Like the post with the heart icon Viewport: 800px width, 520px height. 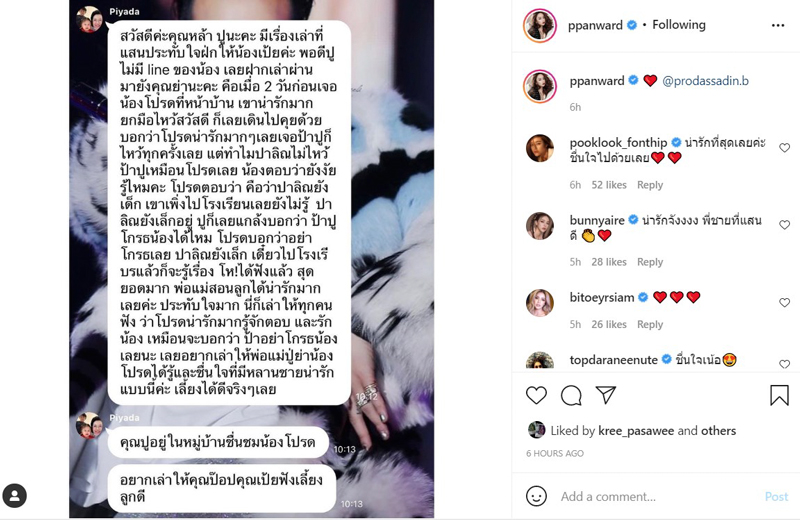tap(536, 395)
